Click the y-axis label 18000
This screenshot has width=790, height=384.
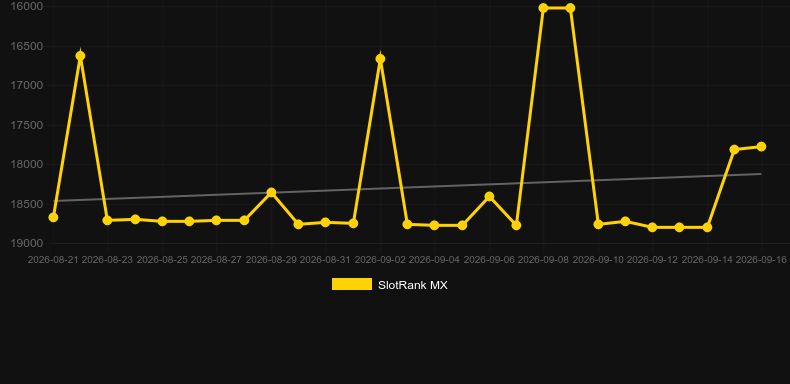click(27, 164)
